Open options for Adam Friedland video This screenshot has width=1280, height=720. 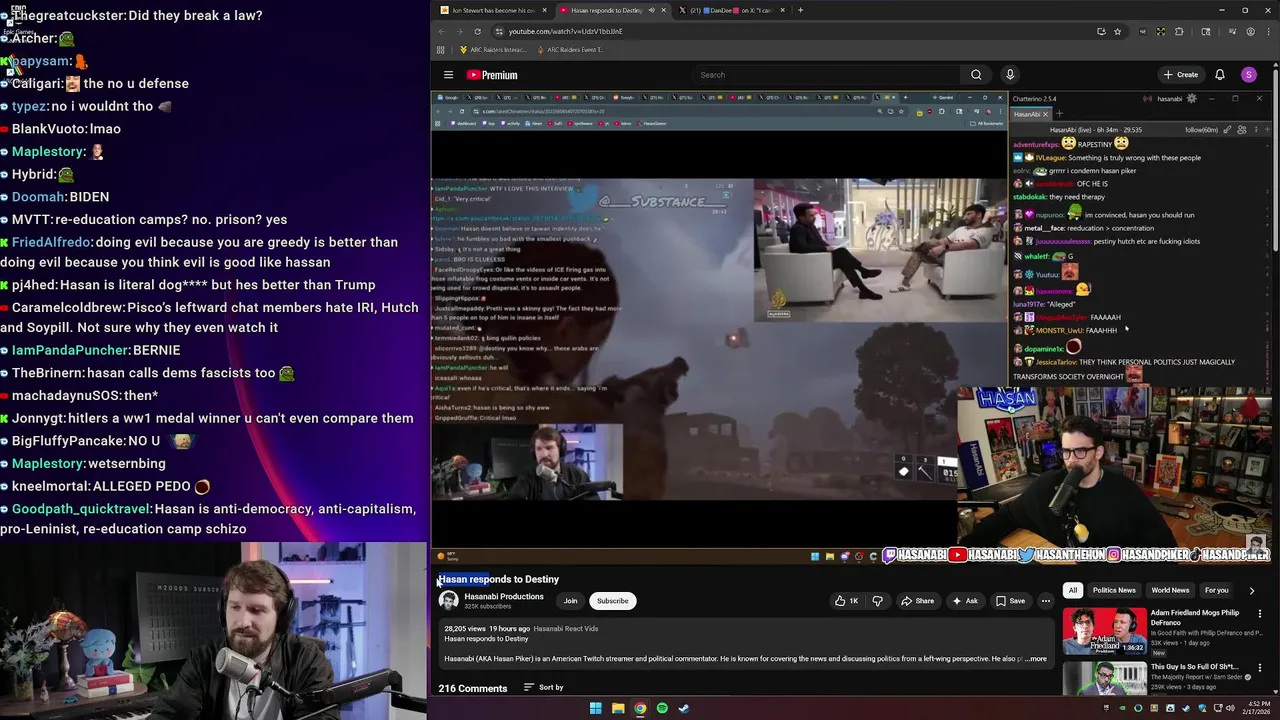(1260, 614)
